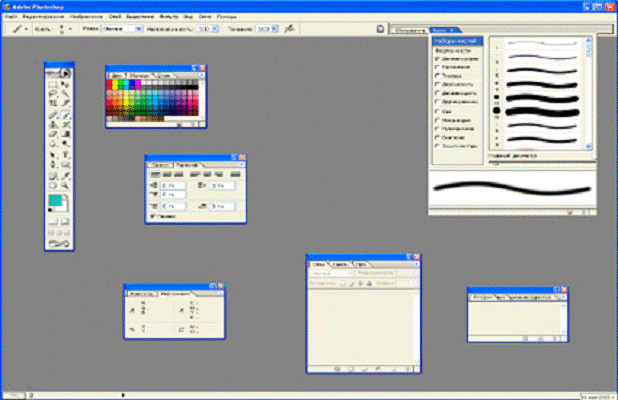Pick the Eraser tool in toolbox
The width and height of the screenshot is (618, 400).
pos(53,134)
